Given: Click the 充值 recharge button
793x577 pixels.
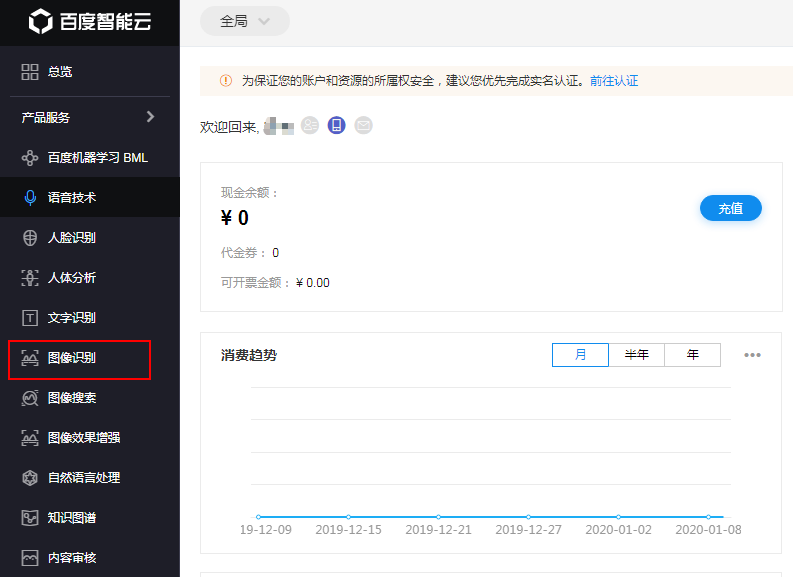Looking at the screenshot, I should pos(730,208).
